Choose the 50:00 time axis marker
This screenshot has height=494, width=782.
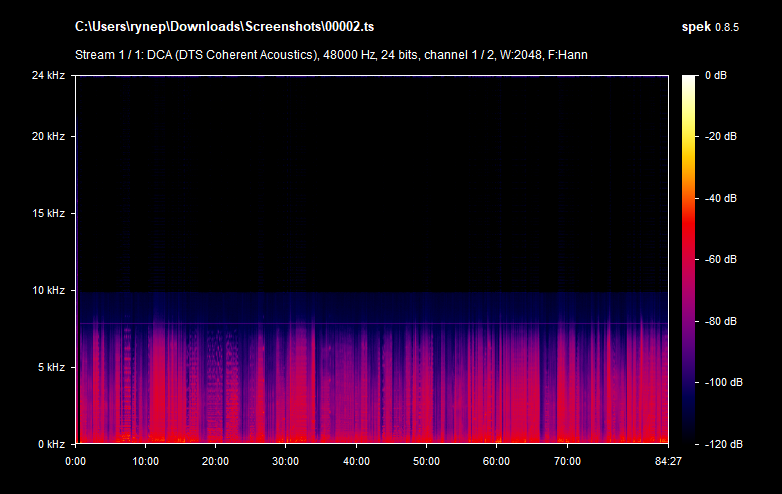click(x=426, y=461)
